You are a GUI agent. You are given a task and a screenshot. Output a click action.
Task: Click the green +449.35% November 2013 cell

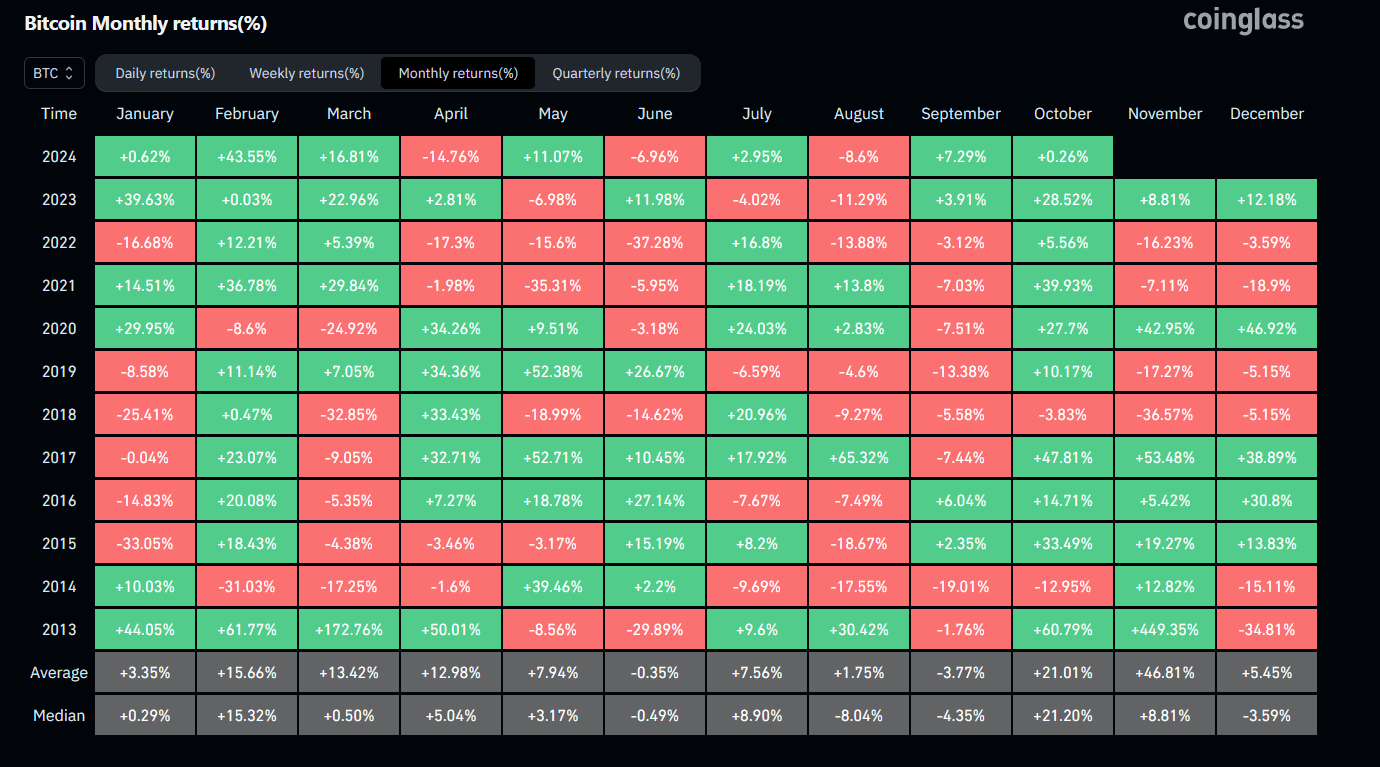1164,629
